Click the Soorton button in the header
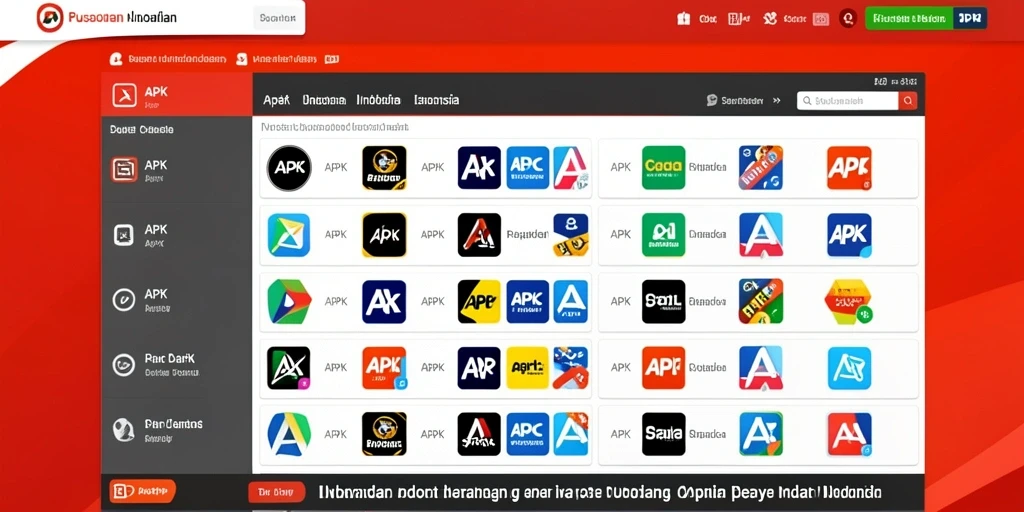Viewport: 1024px width, 512px height. [278, 18]
